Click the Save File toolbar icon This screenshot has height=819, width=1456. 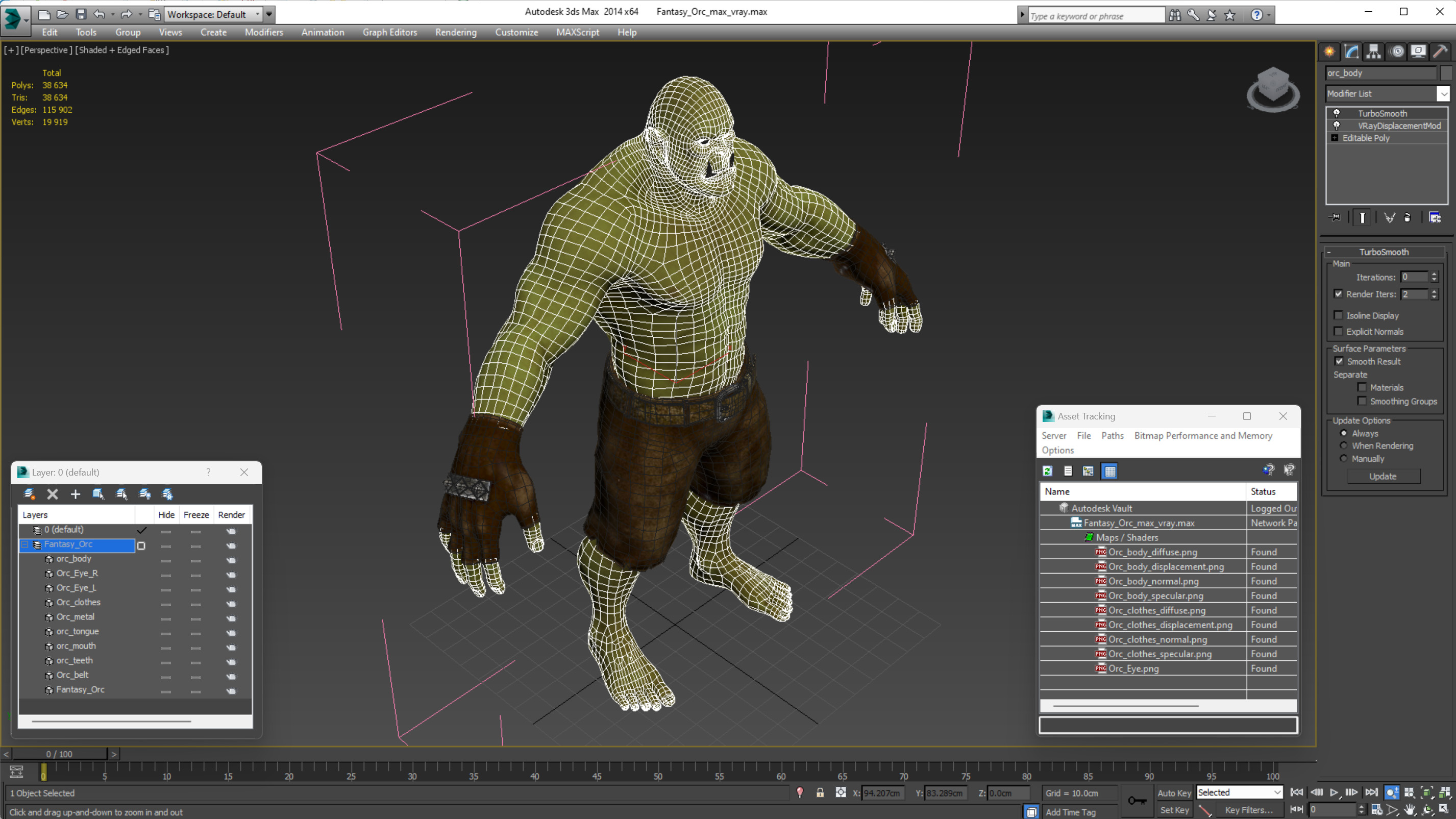pos(81,14)
